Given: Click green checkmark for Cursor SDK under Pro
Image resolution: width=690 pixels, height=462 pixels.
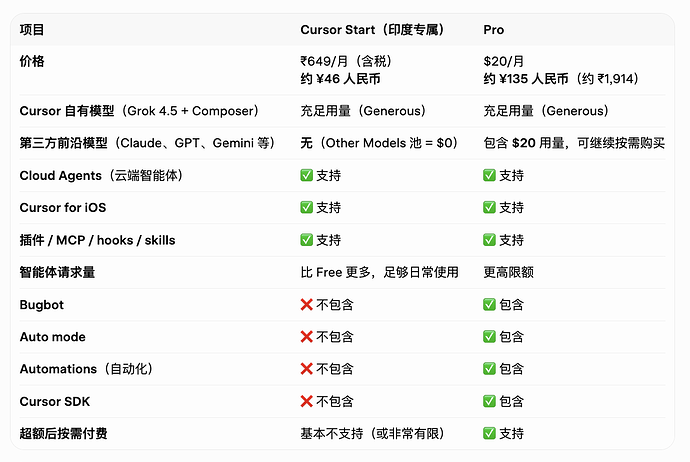Looking at the screenshot, I should click(x=489, y=401).
